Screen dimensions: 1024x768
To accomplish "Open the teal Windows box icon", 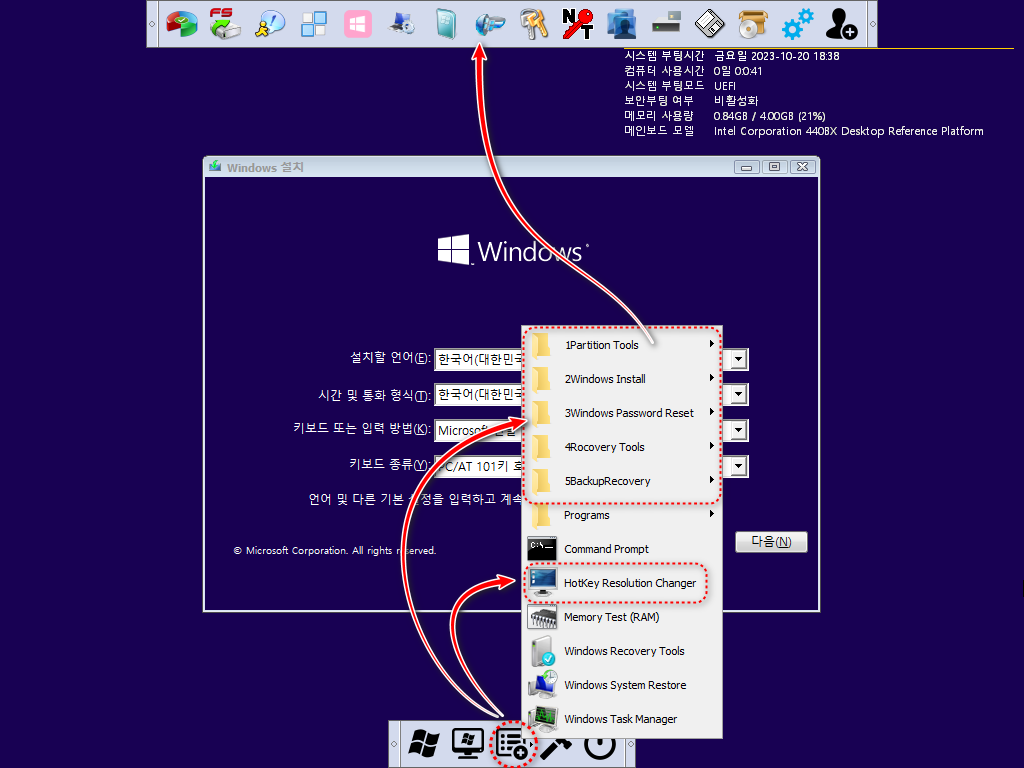I will coord(446,24).
